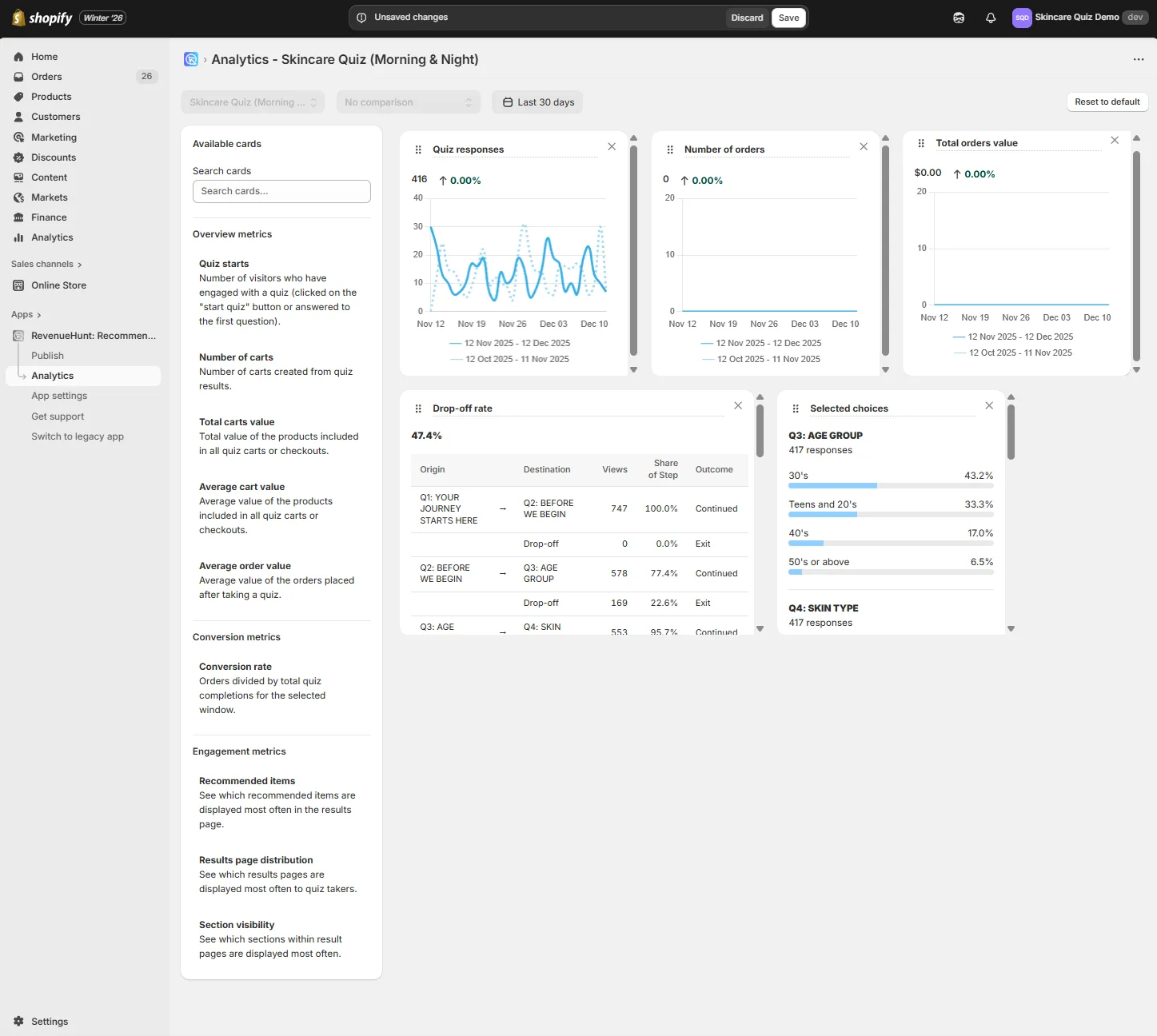Screen dimensions: 1157x1036
Task: Add the Recommended items card
Action: [x=281, y=803]
